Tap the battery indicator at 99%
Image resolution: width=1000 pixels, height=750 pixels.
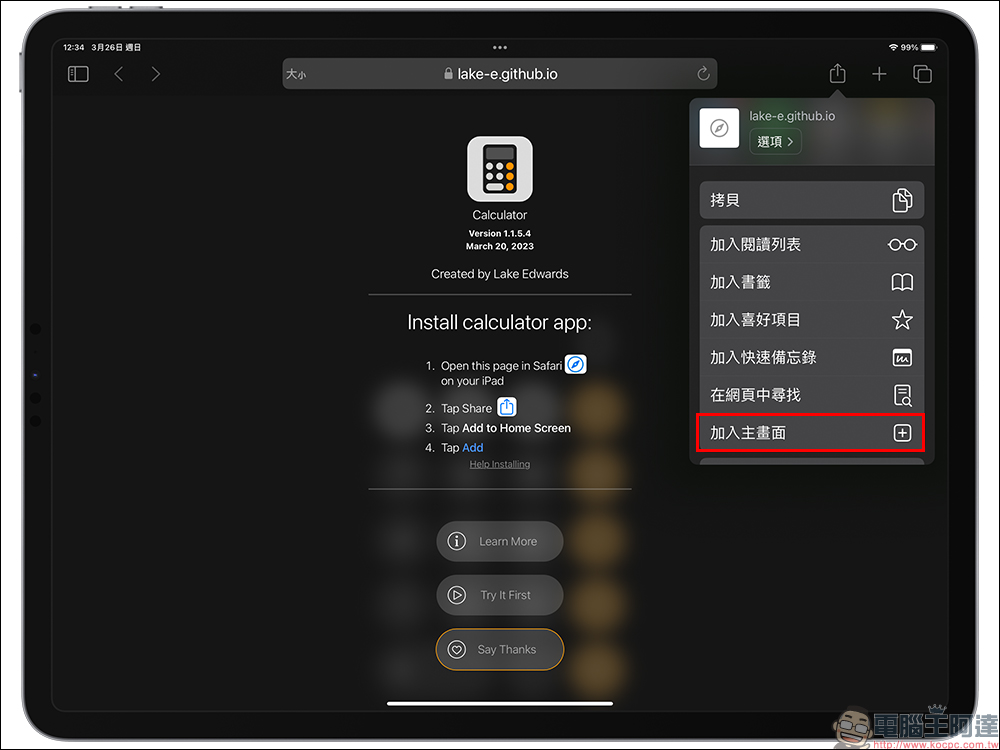coord(930,47)
